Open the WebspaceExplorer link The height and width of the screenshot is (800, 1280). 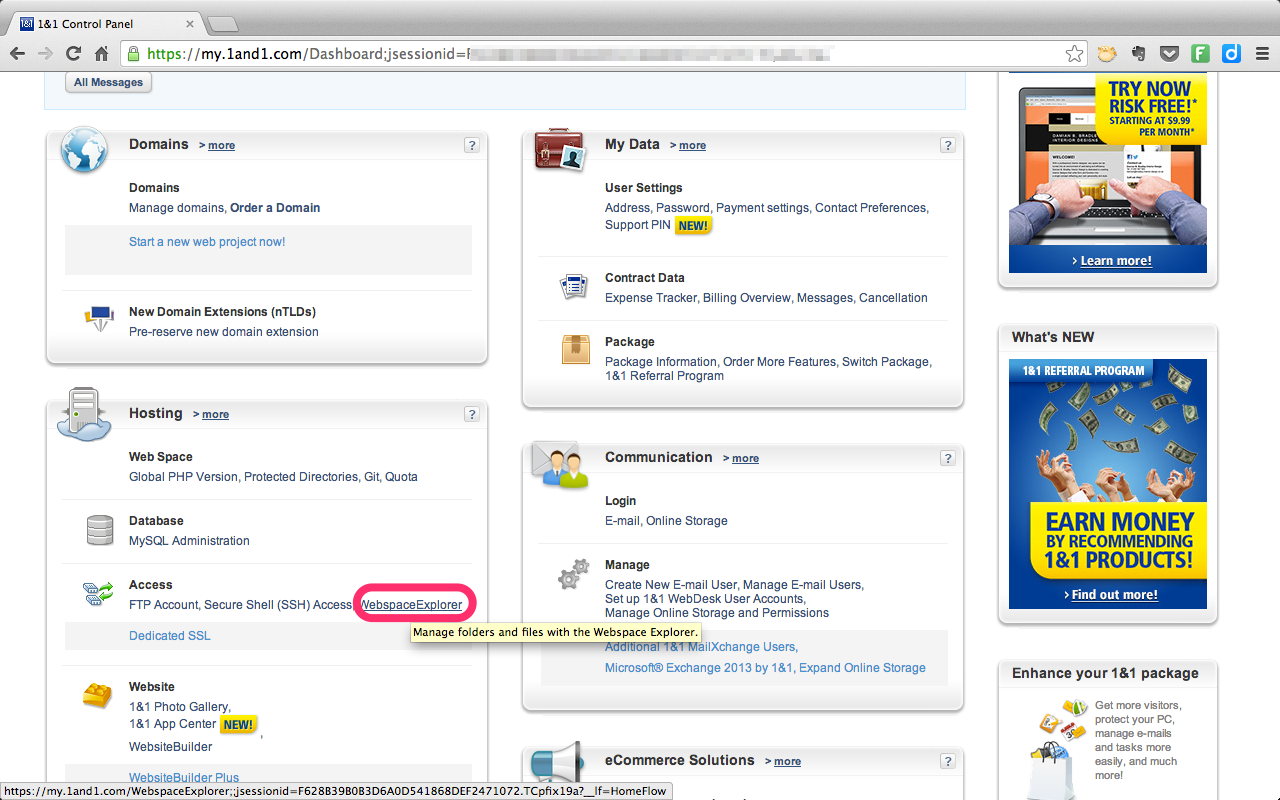pyautogui.click(x=412, y=605)
